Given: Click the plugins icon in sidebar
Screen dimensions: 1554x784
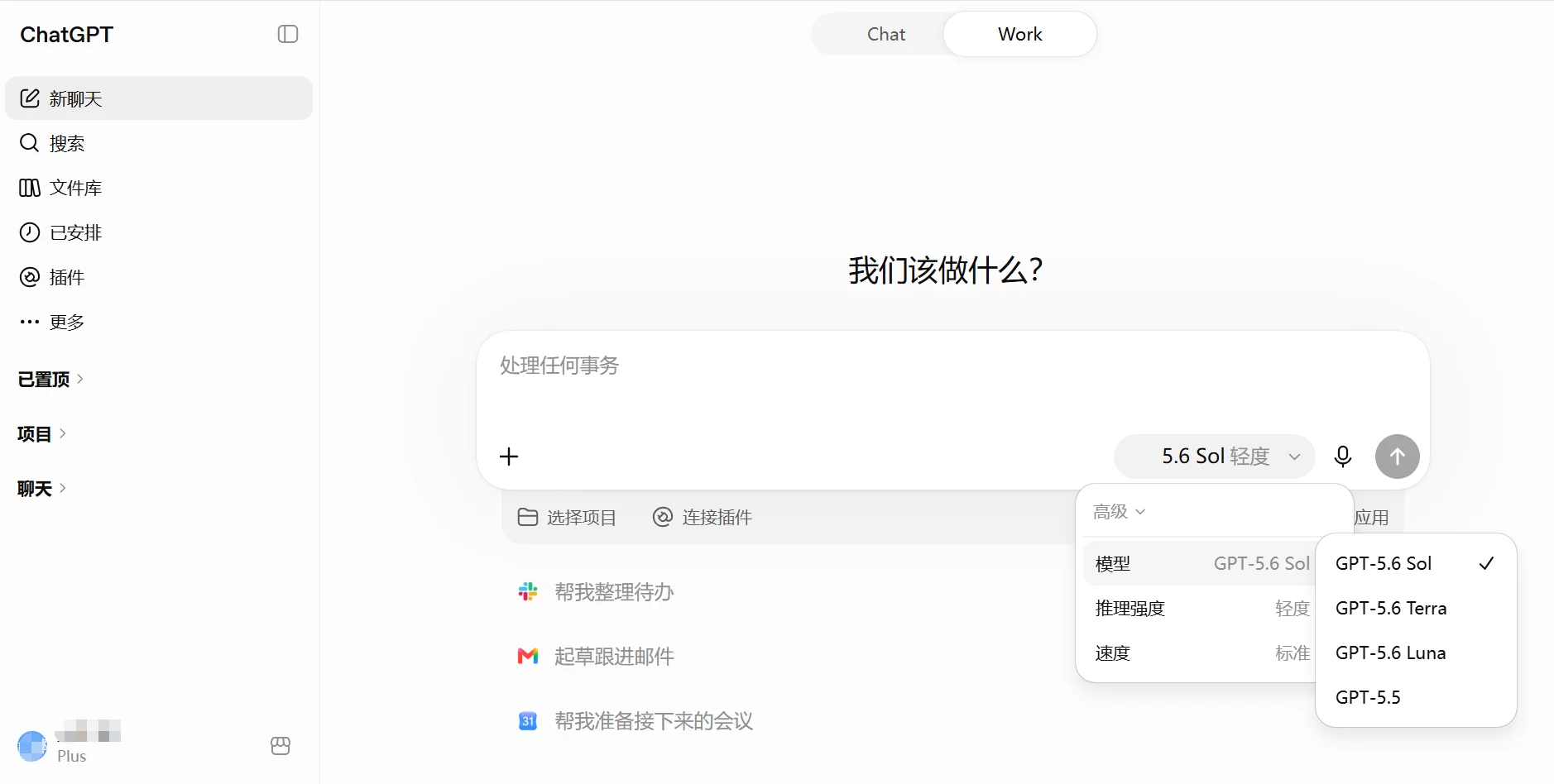Looking at the screenshot, I should click(x=30, y=277).
